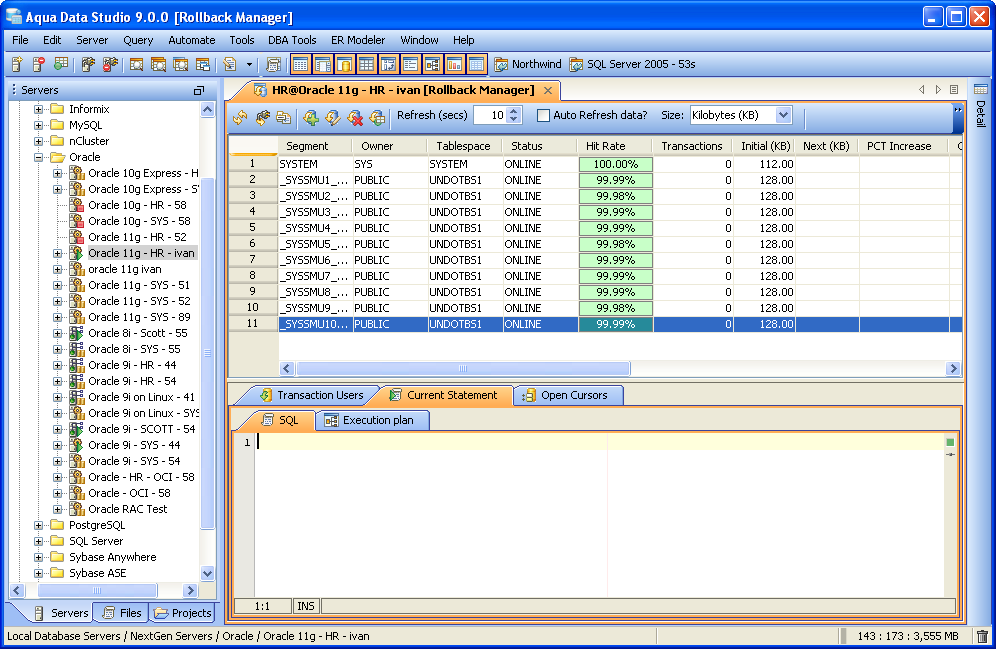Click the pencil alter rollback segment icon
This screenshot has height=649, width=996.
[x=333, y=117]
